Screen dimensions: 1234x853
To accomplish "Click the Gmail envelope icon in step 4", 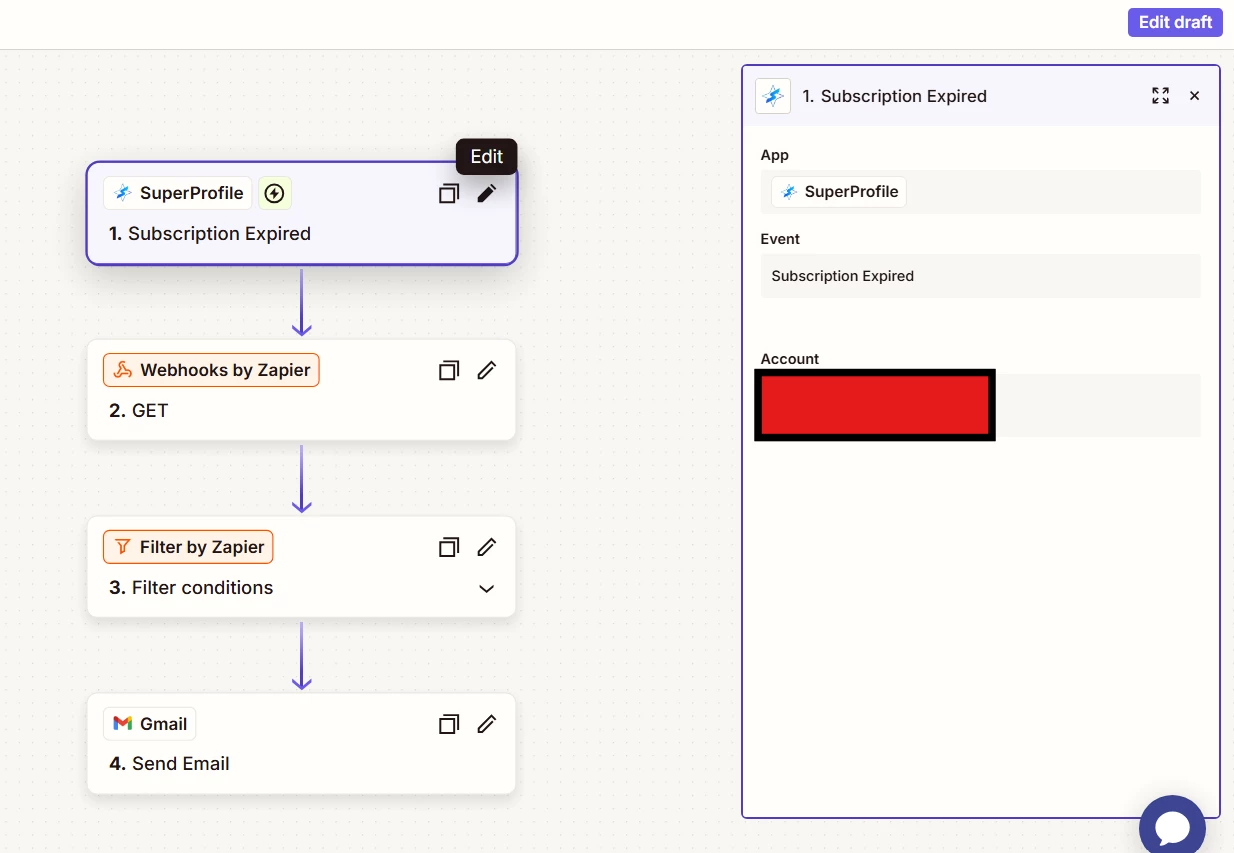I will (123, 724).
